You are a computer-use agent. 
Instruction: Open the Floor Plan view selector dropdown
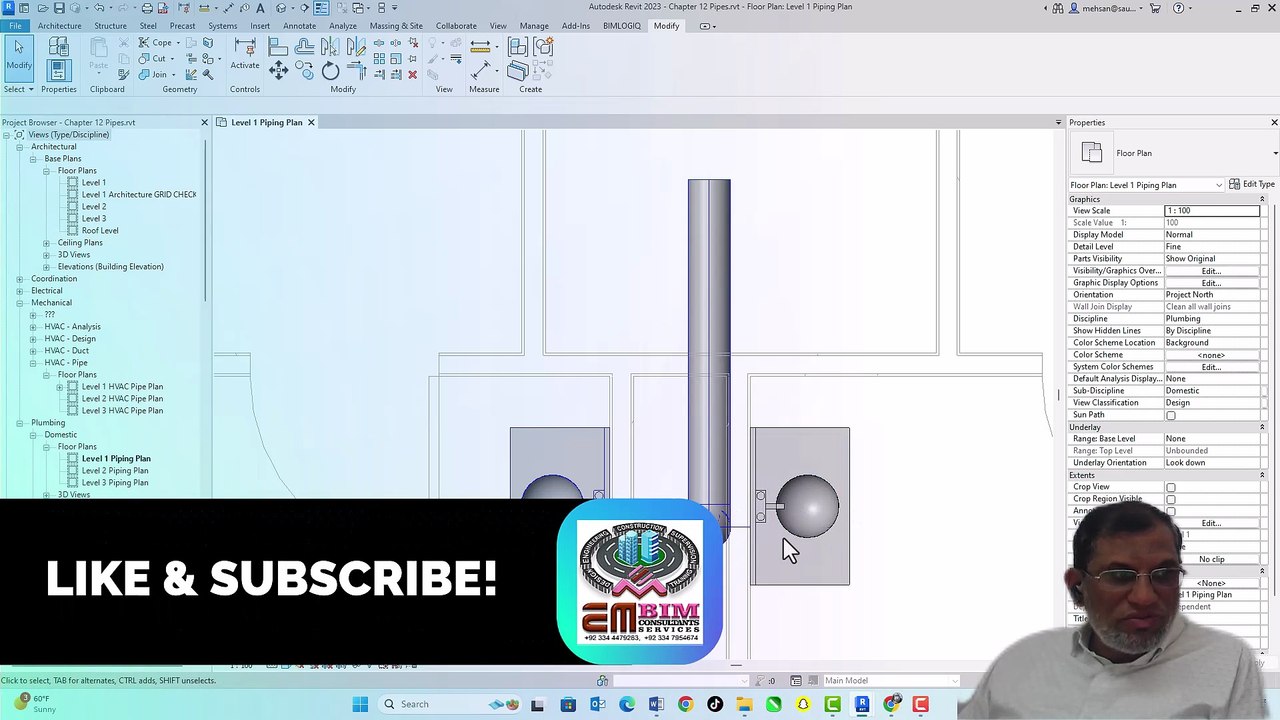pos(1146,185)
